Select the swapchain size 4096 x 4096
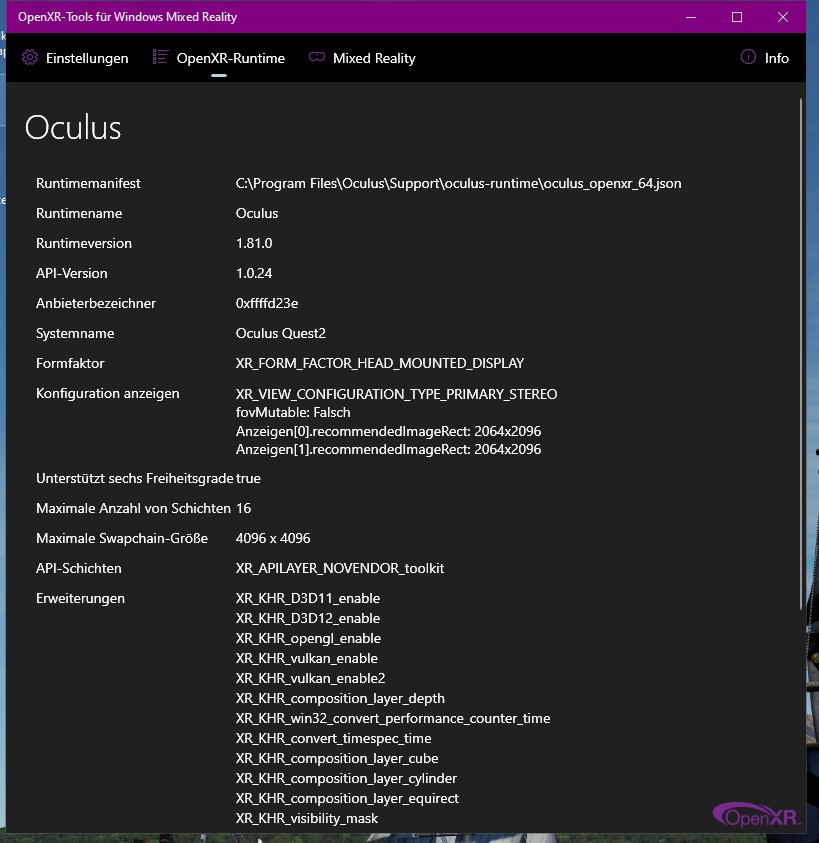Image resolution: width=819 pixels, height=843 pixels. click(x=273, y=539)
